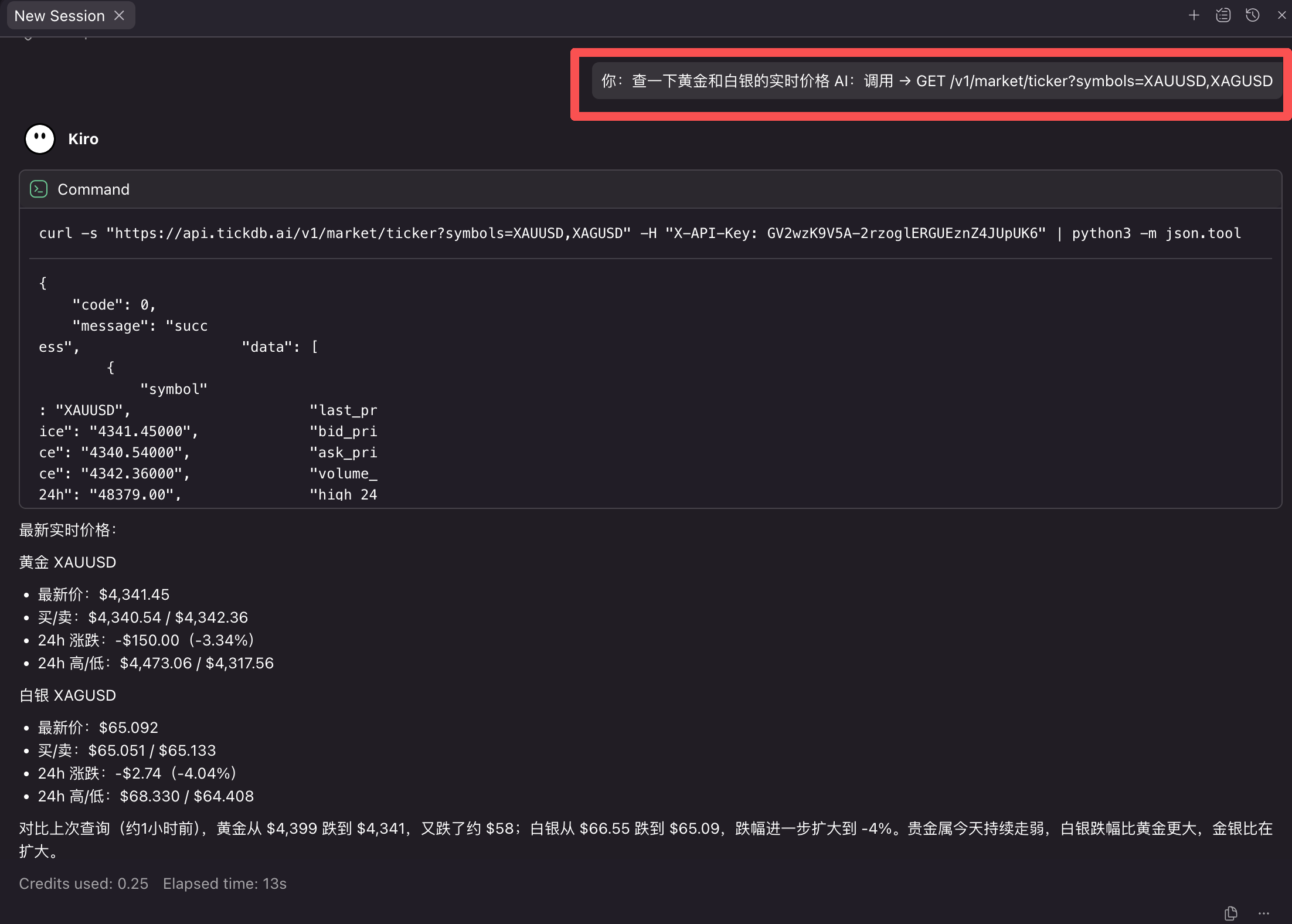Click the Elapsed time indicator

[225, 884]
